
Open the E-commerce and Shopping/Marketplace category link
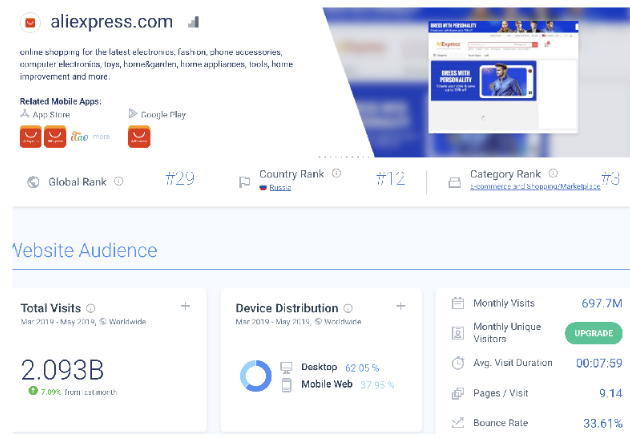coord(535,186)
